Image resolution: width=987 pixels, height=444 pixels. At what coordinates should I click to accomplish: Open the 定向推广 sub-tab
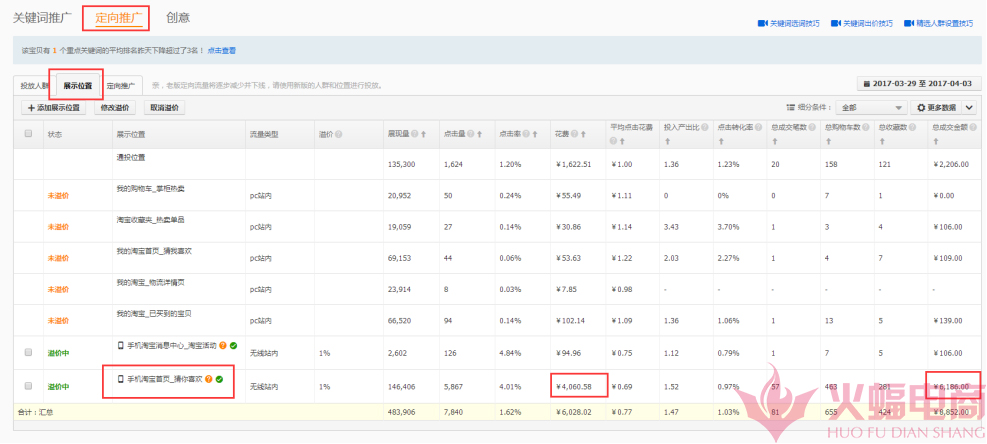(123, 86)
